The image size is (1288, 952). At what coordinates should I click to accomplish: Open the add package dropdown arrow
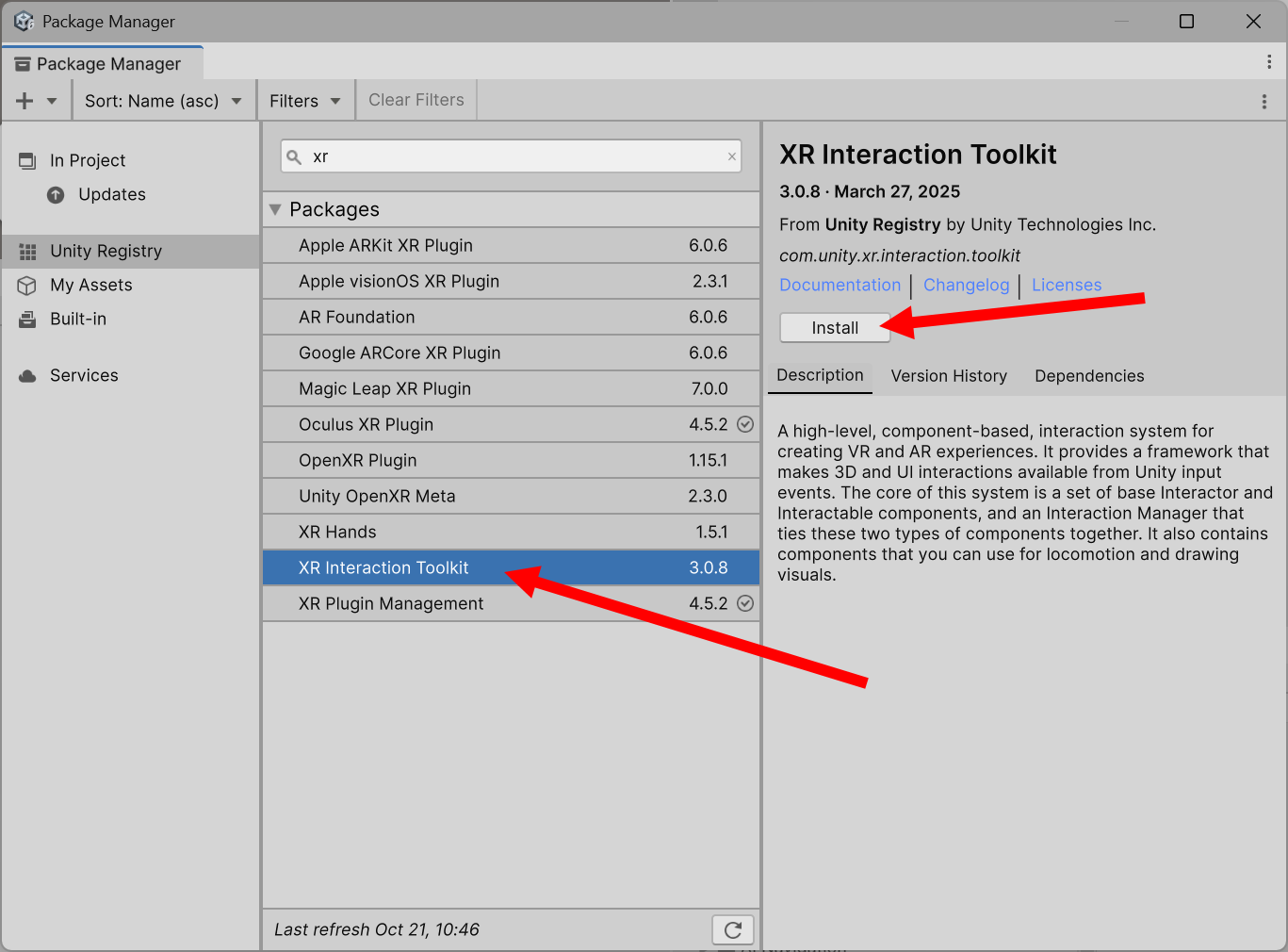coord(52,101)
